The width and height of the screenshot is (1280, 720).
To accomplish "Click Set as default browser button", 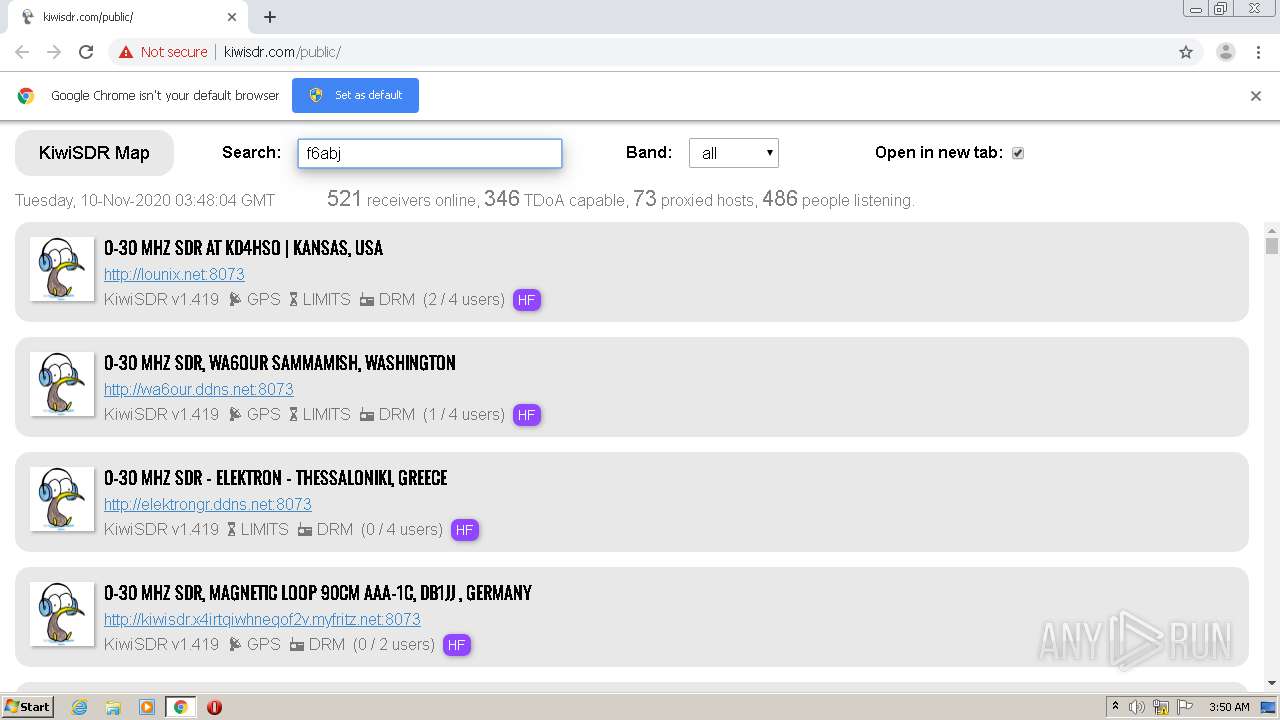I will (355, 95).
